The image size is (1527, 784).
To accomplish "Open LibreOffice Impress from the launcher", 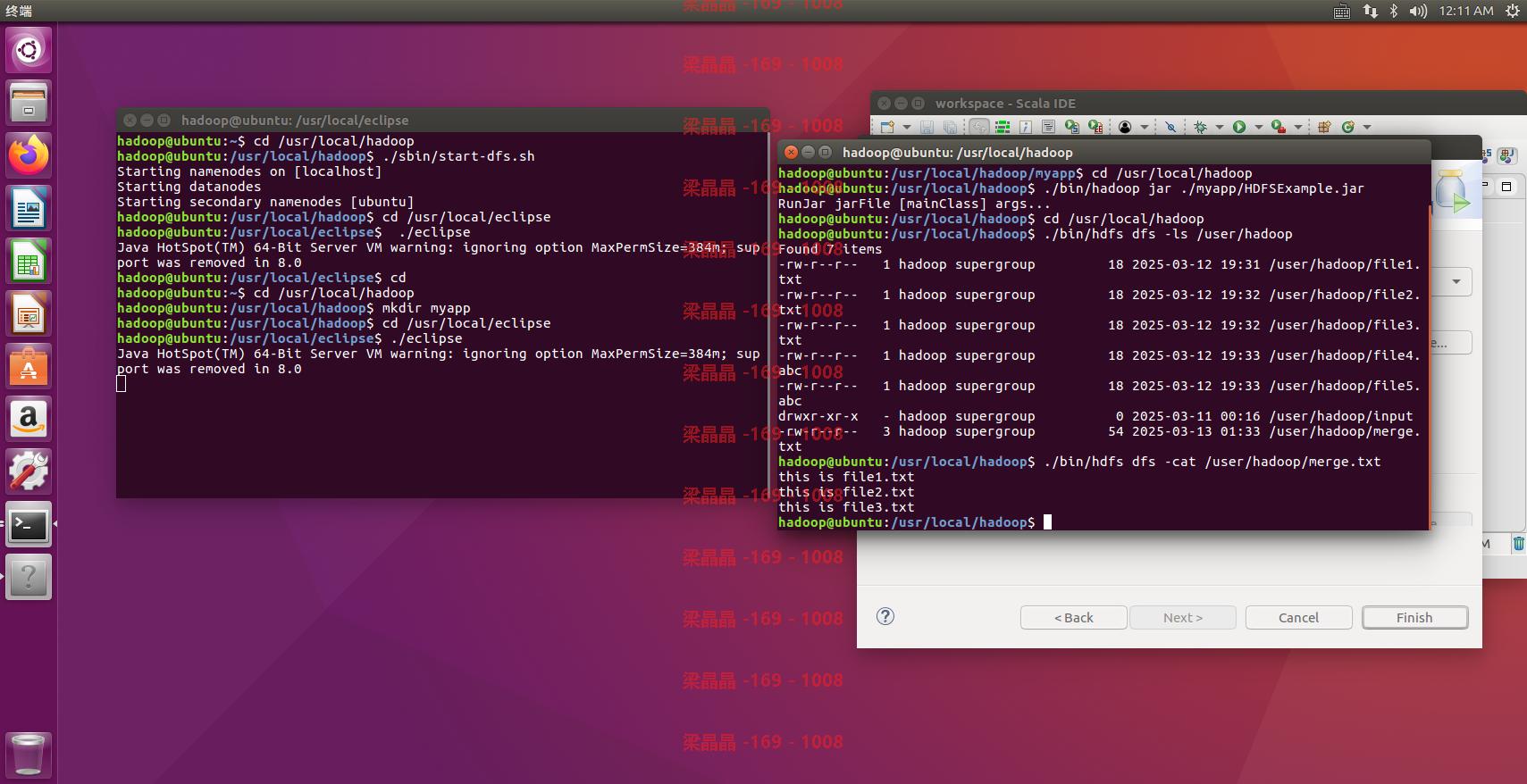I will [x=29, y=313].
